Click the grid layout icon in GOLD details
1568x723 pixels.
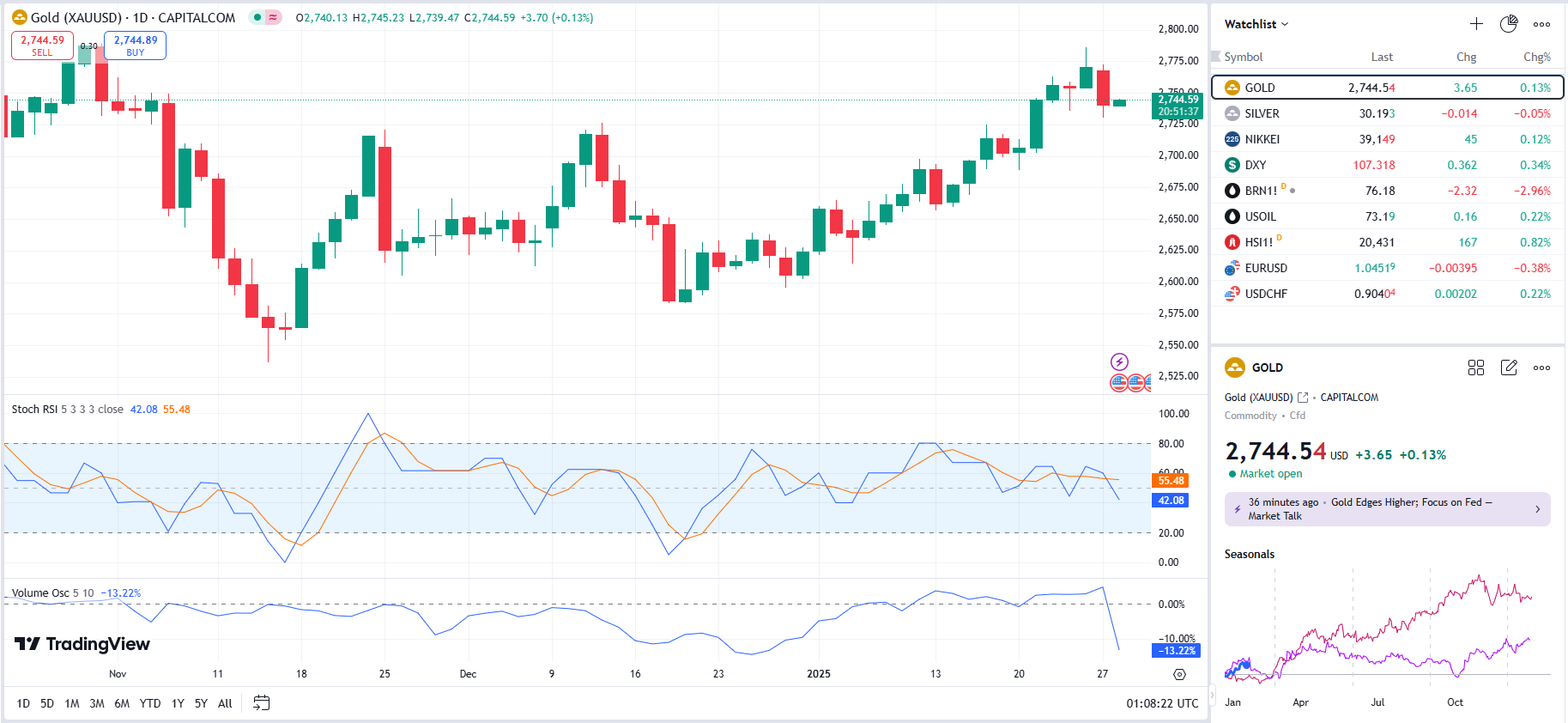(1476, 368)
